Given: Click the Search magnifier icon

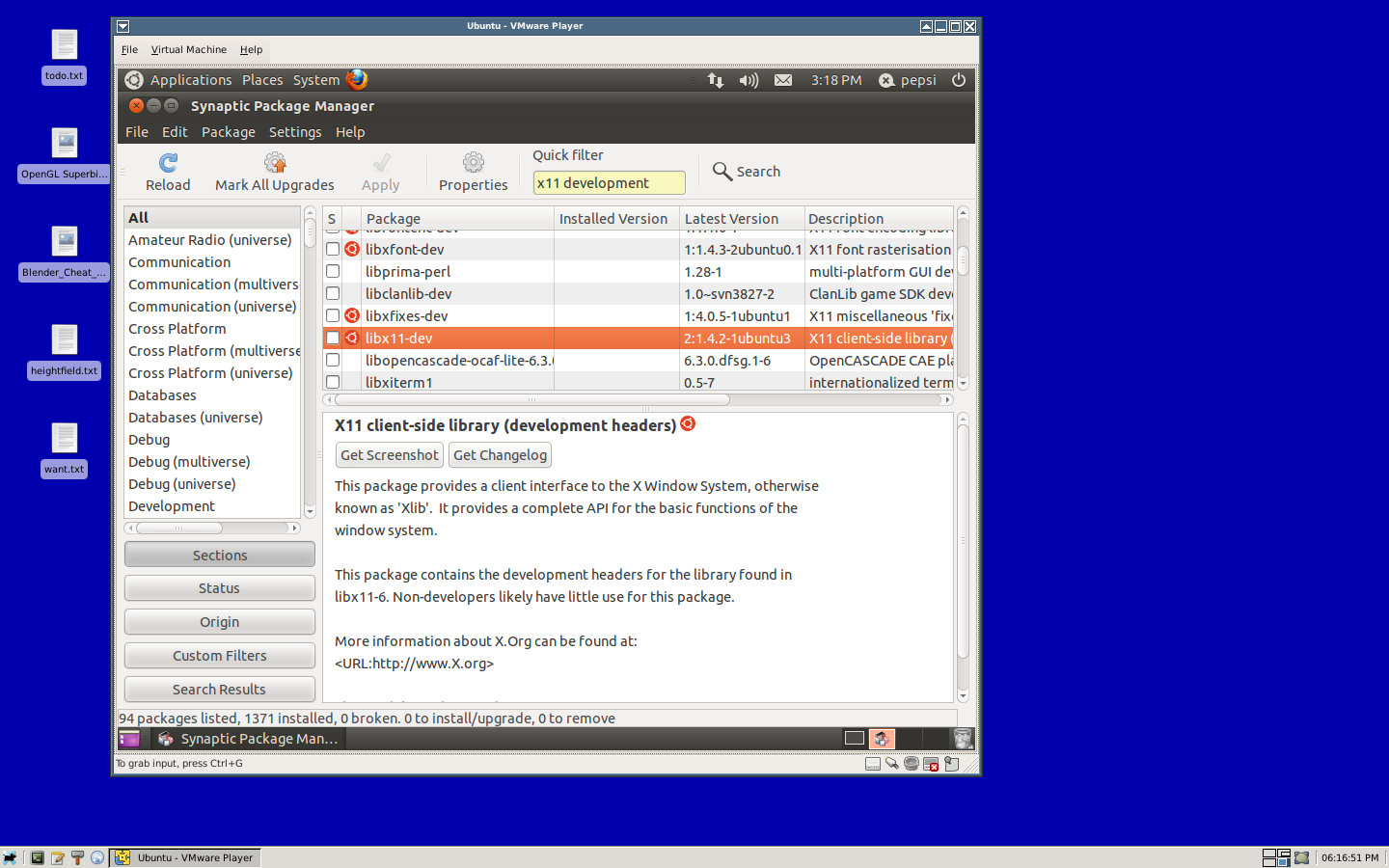Looking at the screenshot, I should [x=722, y=172].
